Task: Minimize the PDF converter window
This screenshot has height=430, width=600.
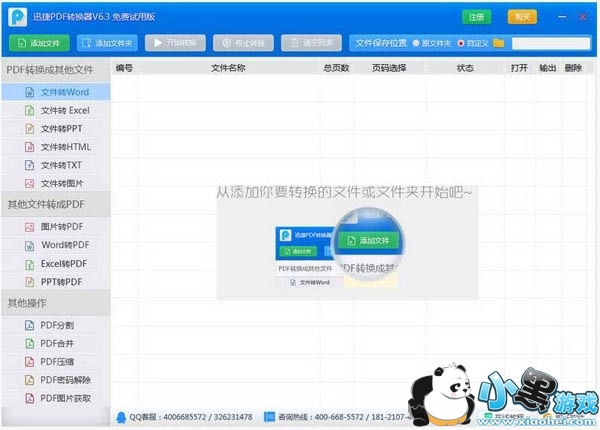Action: (562, 17)
